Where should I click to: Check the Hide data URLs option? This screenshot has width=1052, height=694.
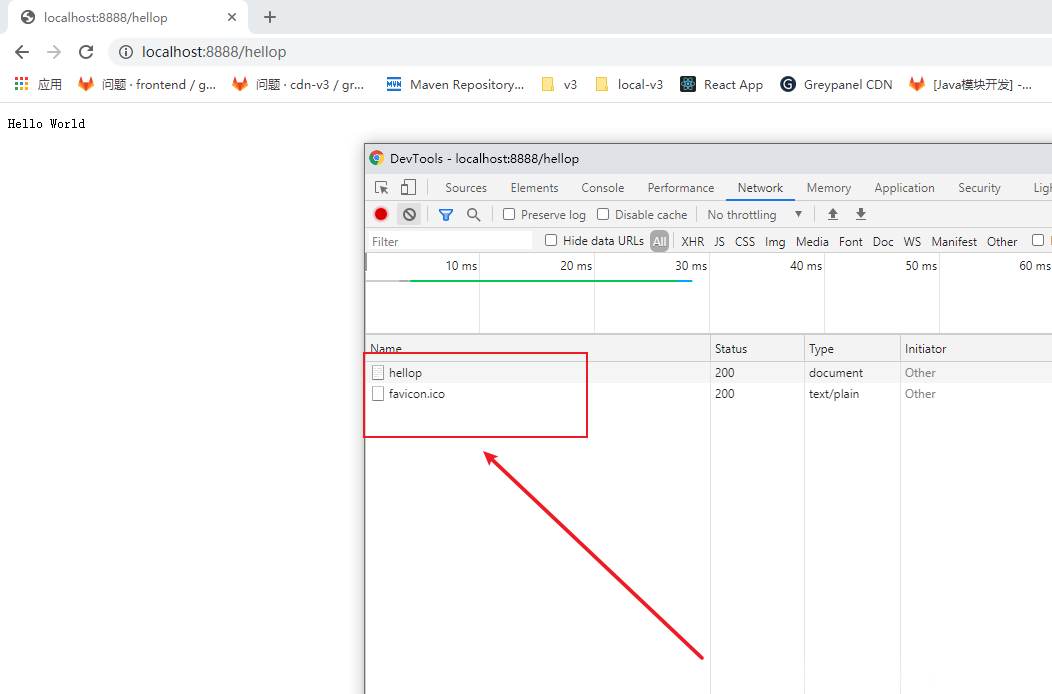coord(551,240)
